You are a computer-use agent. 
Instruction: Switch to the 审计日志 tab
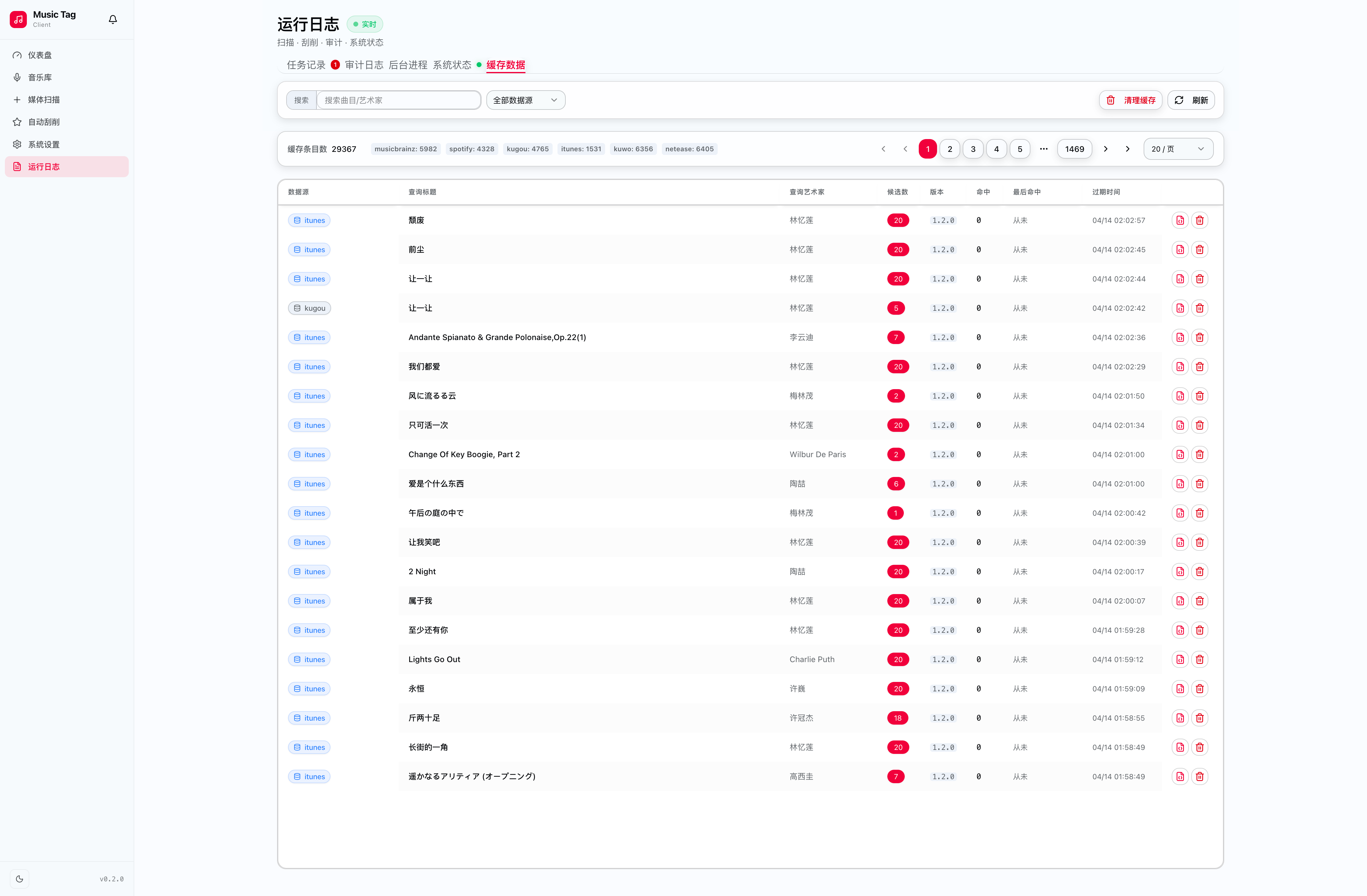(x=364, y=65)
